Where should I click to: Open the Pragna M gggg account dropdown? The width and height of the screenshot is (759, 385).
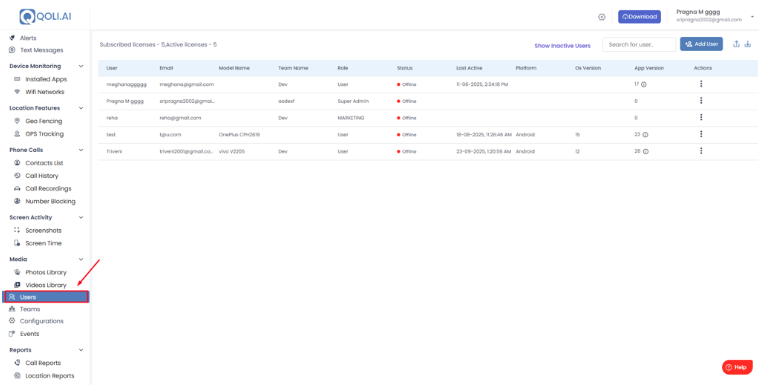coord(752,16)
